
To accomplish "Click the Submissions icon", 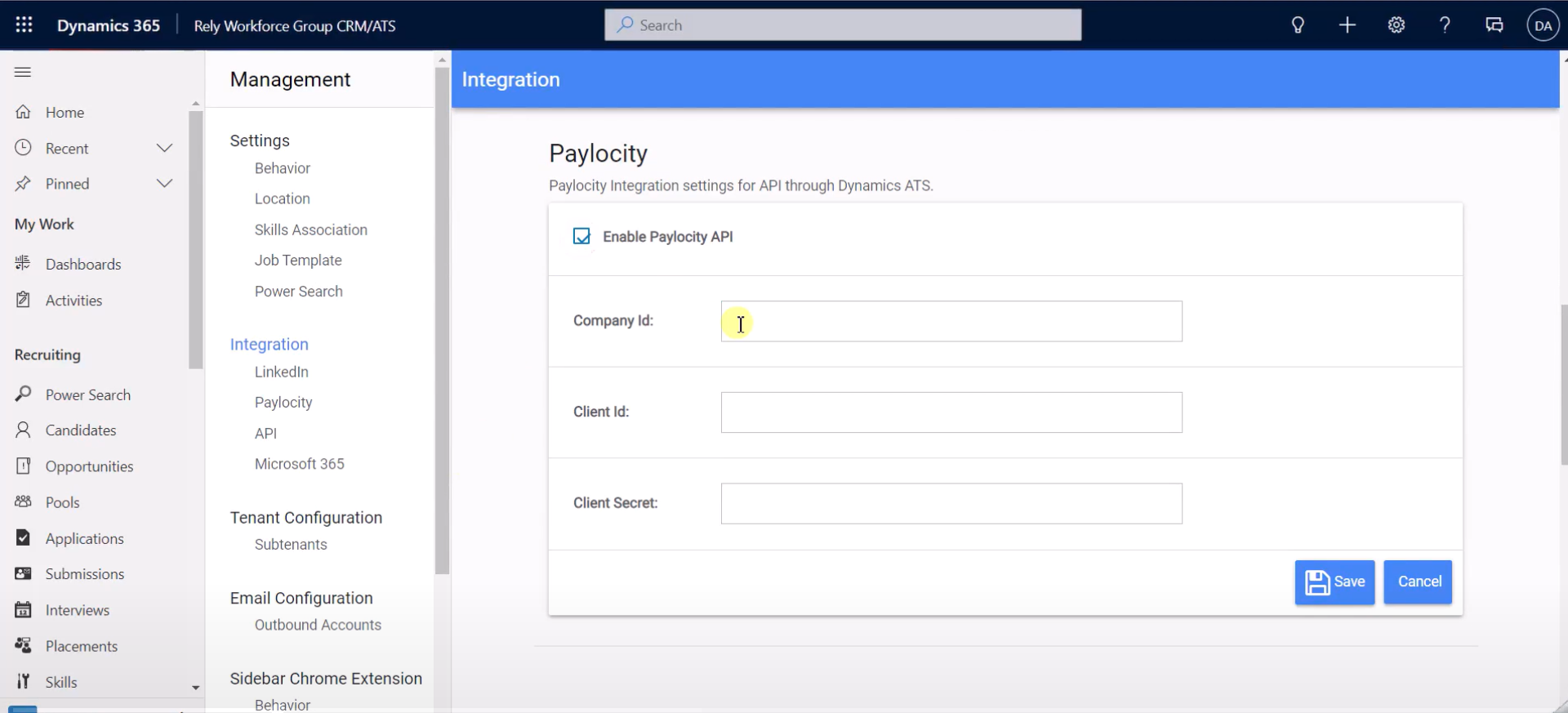I will coord(23,573).
